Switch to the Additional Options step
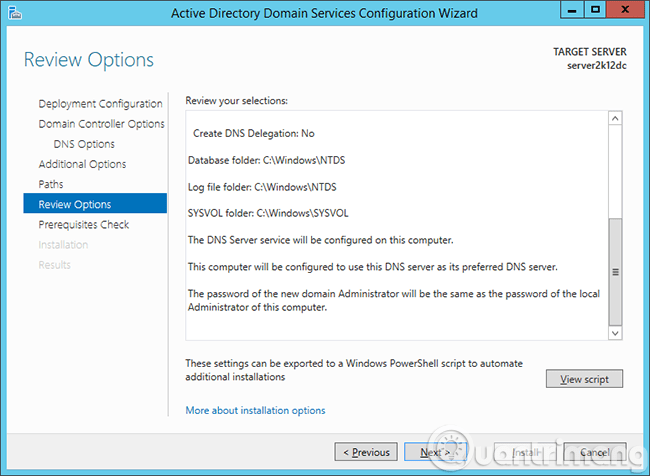Image resolution: width=650 pixels, height=476 pixels. click(82, 164)
